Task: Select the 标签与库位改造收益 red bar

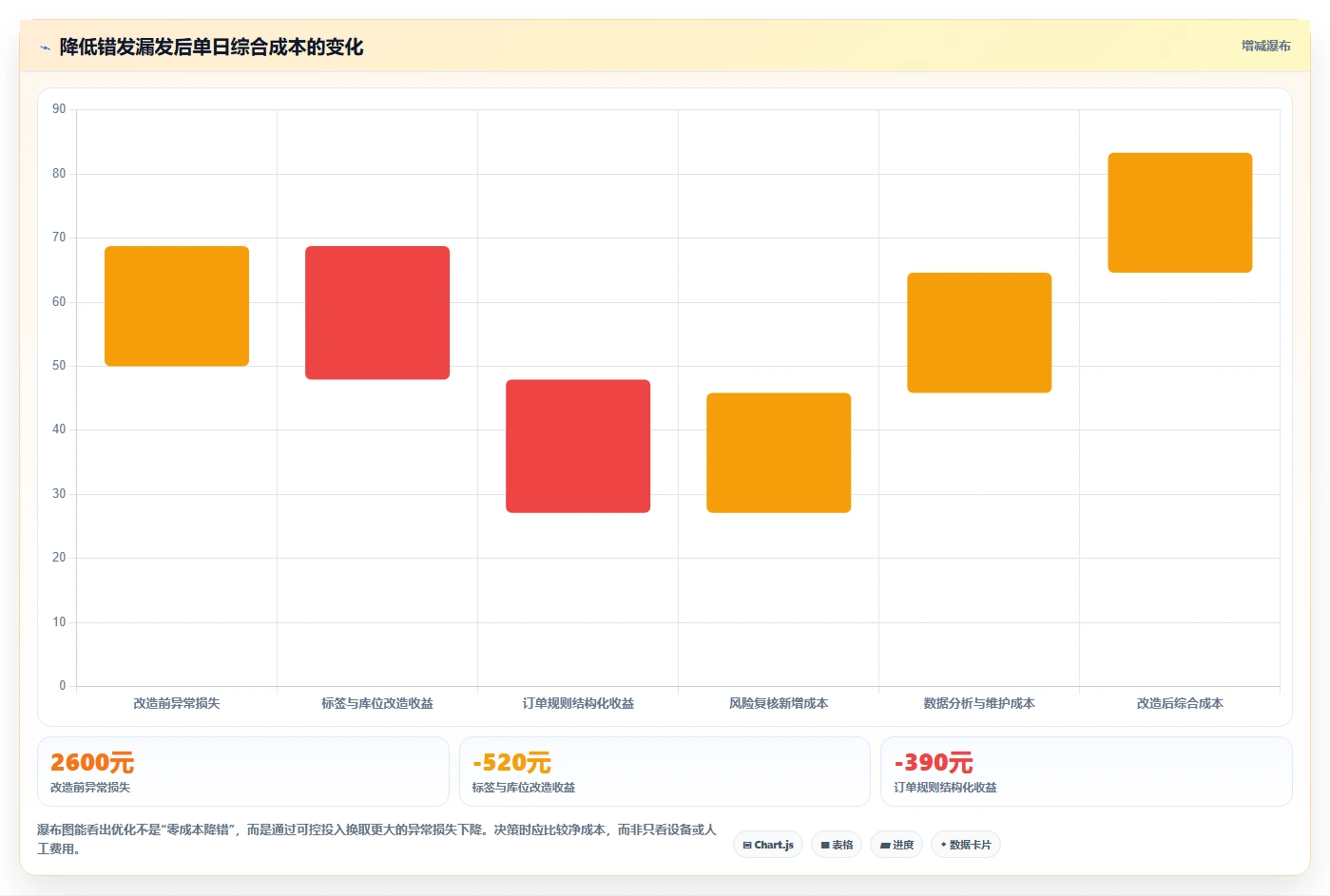Action: point(377,313)
